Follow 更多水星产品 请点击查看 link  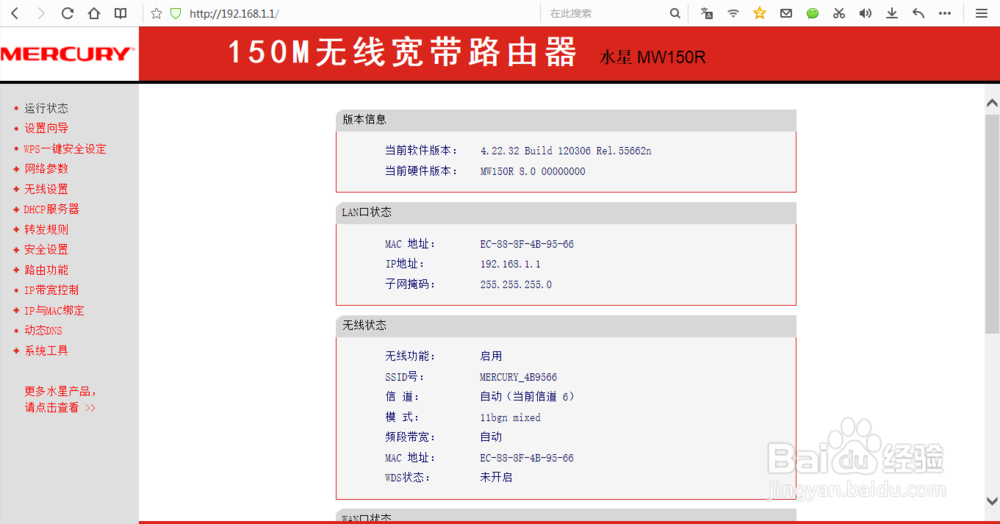(x=60, y=399)
